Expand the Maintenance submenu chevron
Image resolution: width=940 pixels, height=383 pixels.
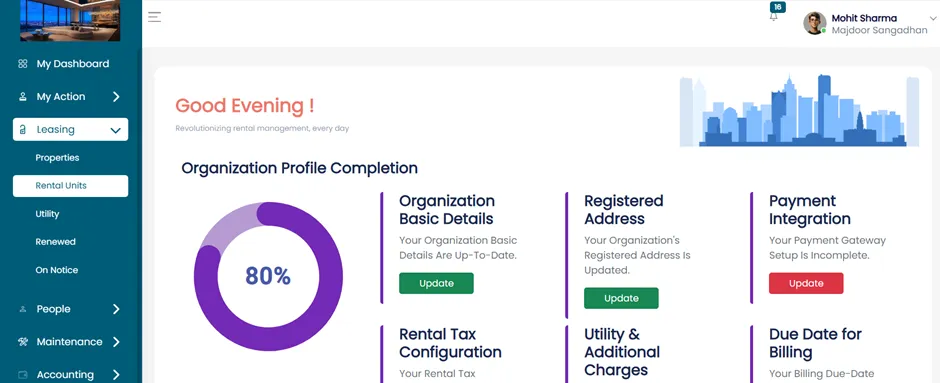(116, 342)
